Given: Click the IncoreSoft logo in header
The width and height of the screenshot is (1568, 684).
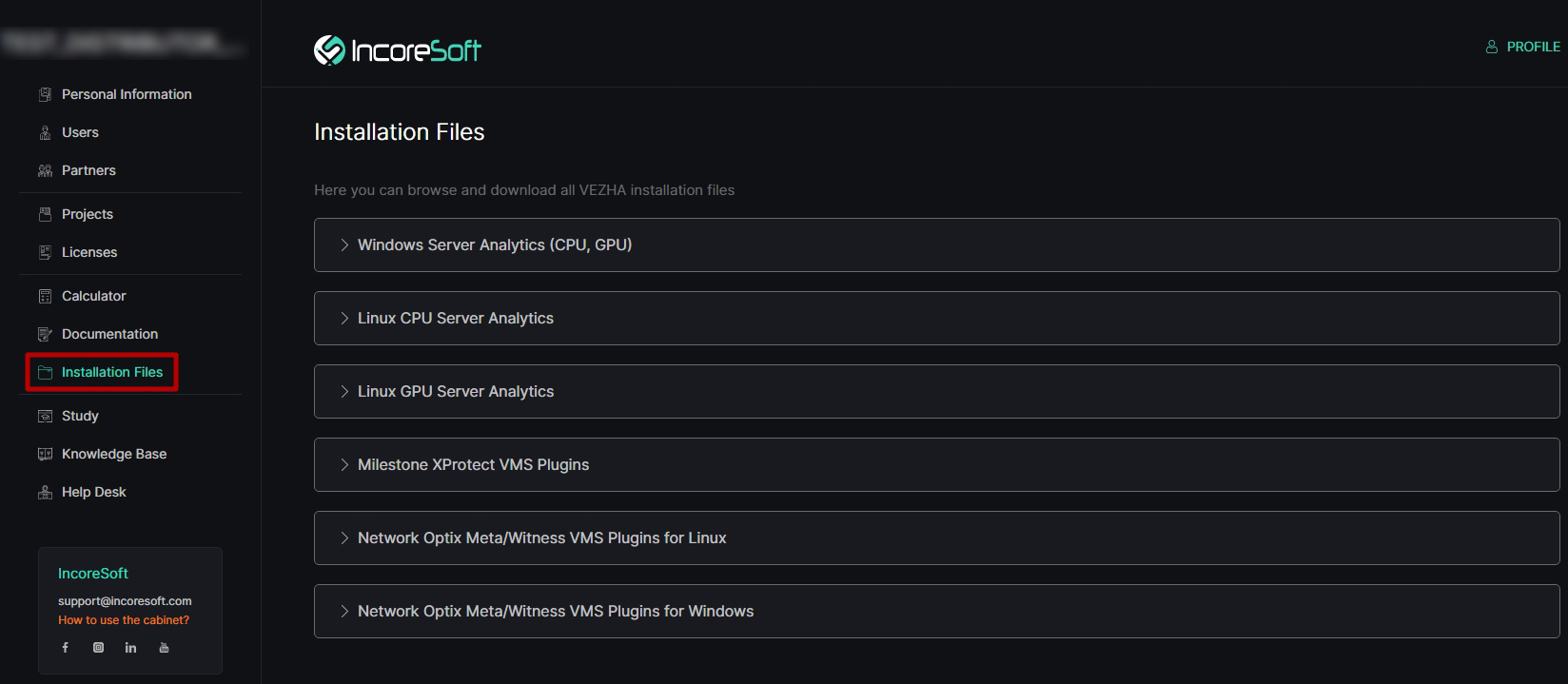Looking at the screenshot, I should coord(398,49).
